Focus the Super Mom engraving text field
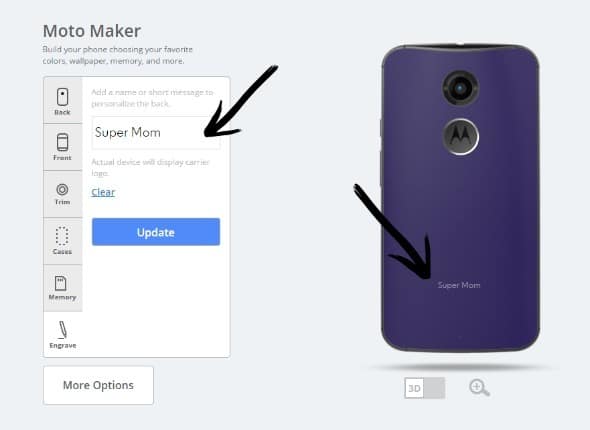590x430 pixels. point(156,133)
